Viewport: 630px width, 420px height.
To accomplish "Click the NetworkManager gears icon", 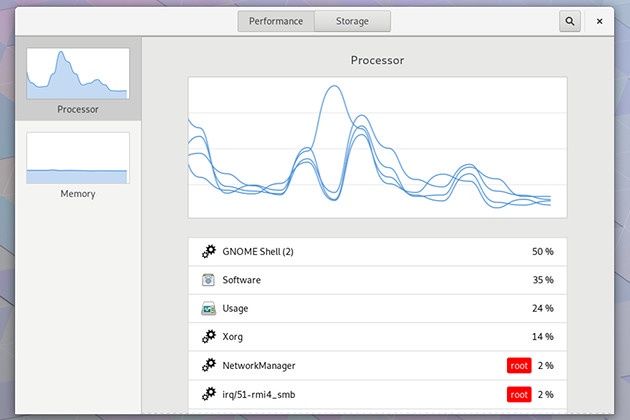I will pyautogui.click(x=209, y=365).
